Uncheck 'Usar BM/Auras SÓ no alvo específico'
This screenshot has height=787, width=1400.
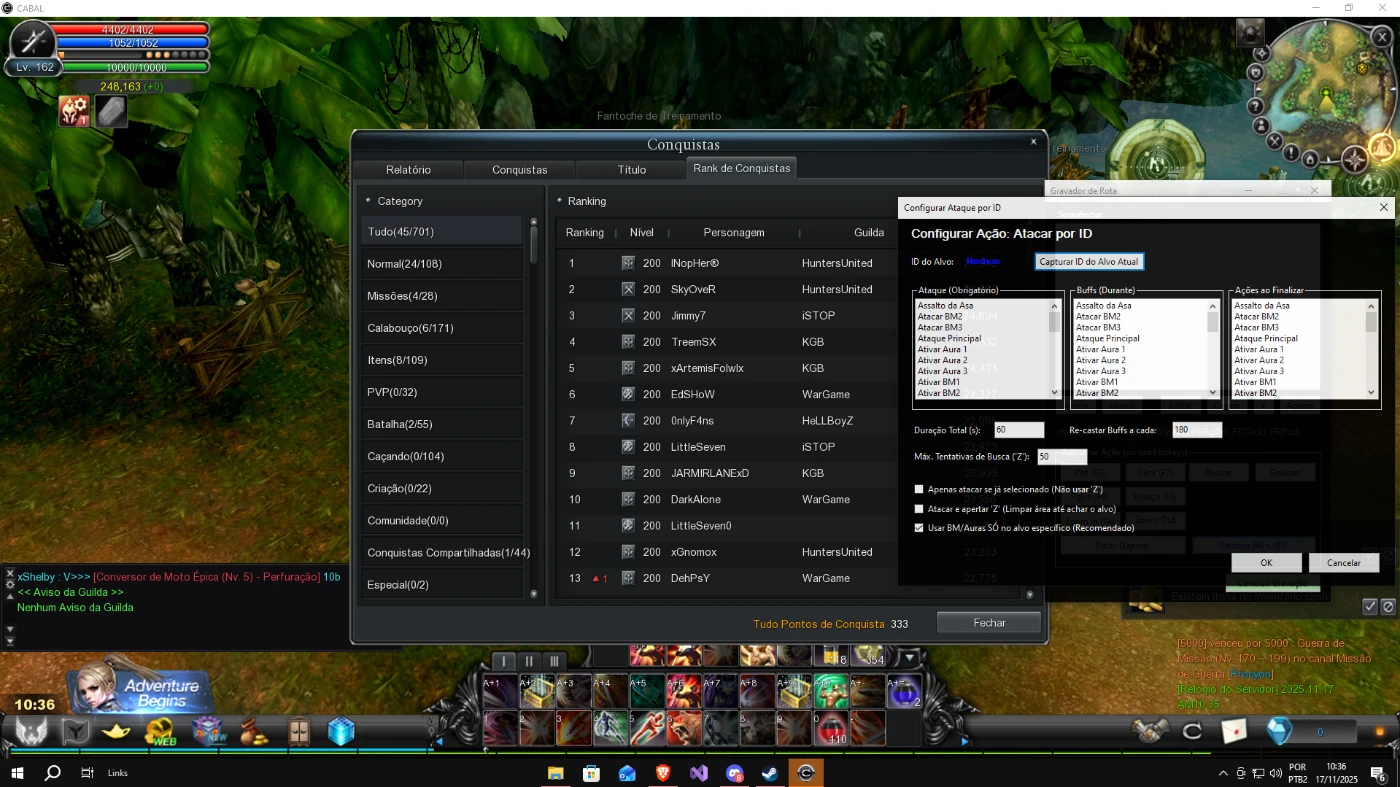tap(919, 528)
